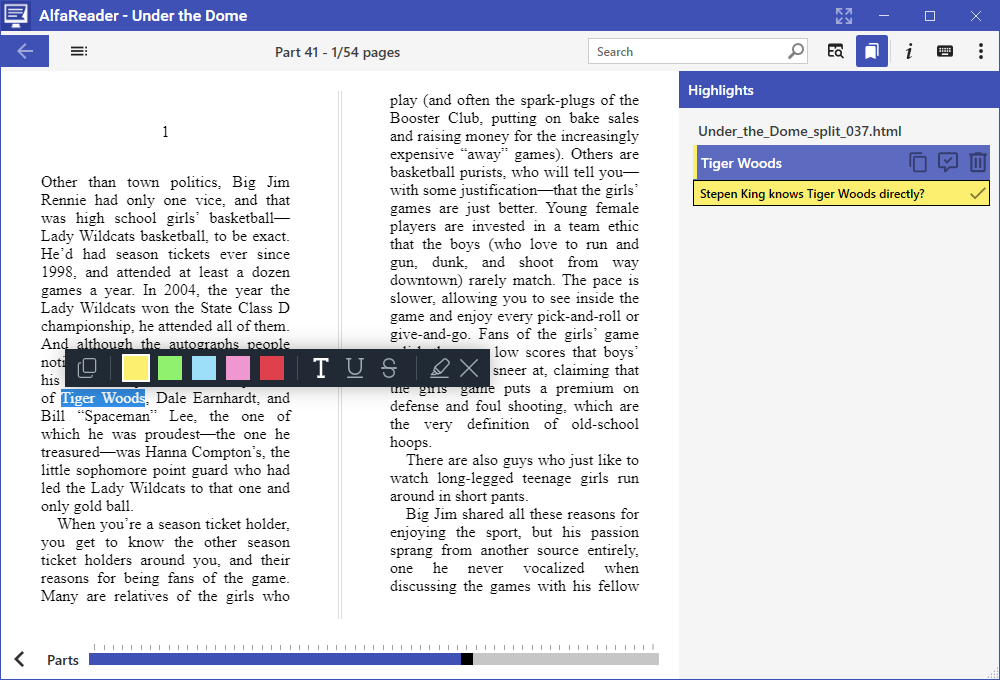1000x680 pixels.
Task: Toggle the Highlights sidebar panel
Action: coord(871,51)
